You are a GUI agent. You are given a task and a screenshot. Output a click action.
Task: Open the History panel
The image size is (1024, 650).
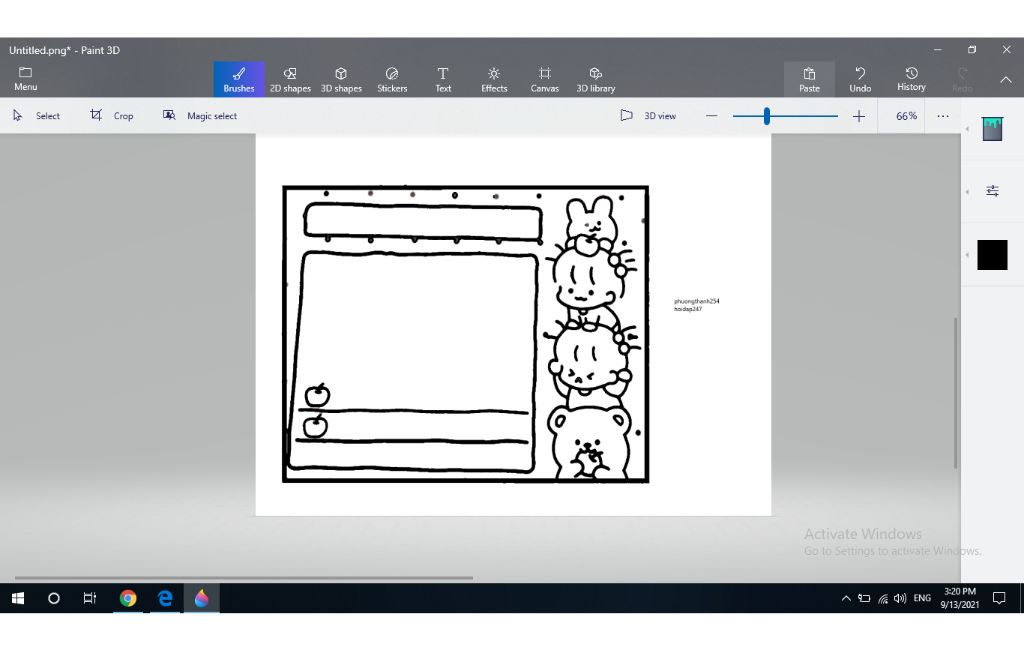(911, 80)
